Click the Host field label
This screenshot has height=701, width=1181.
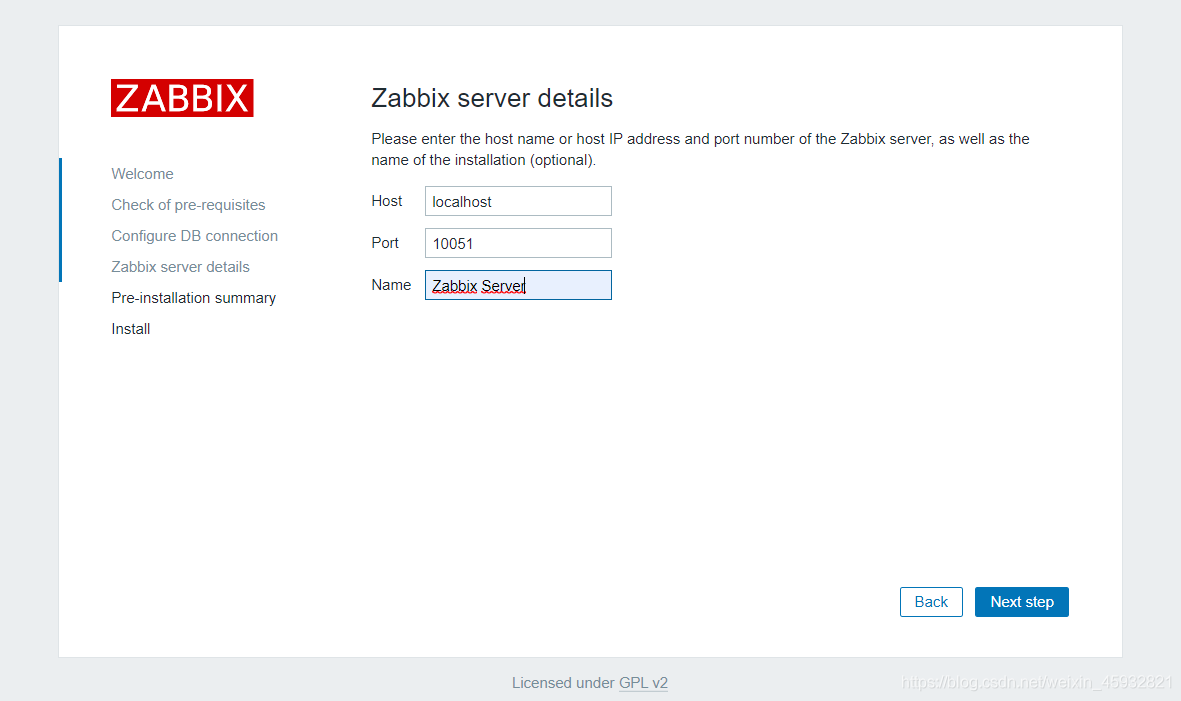tap(386, 201)
